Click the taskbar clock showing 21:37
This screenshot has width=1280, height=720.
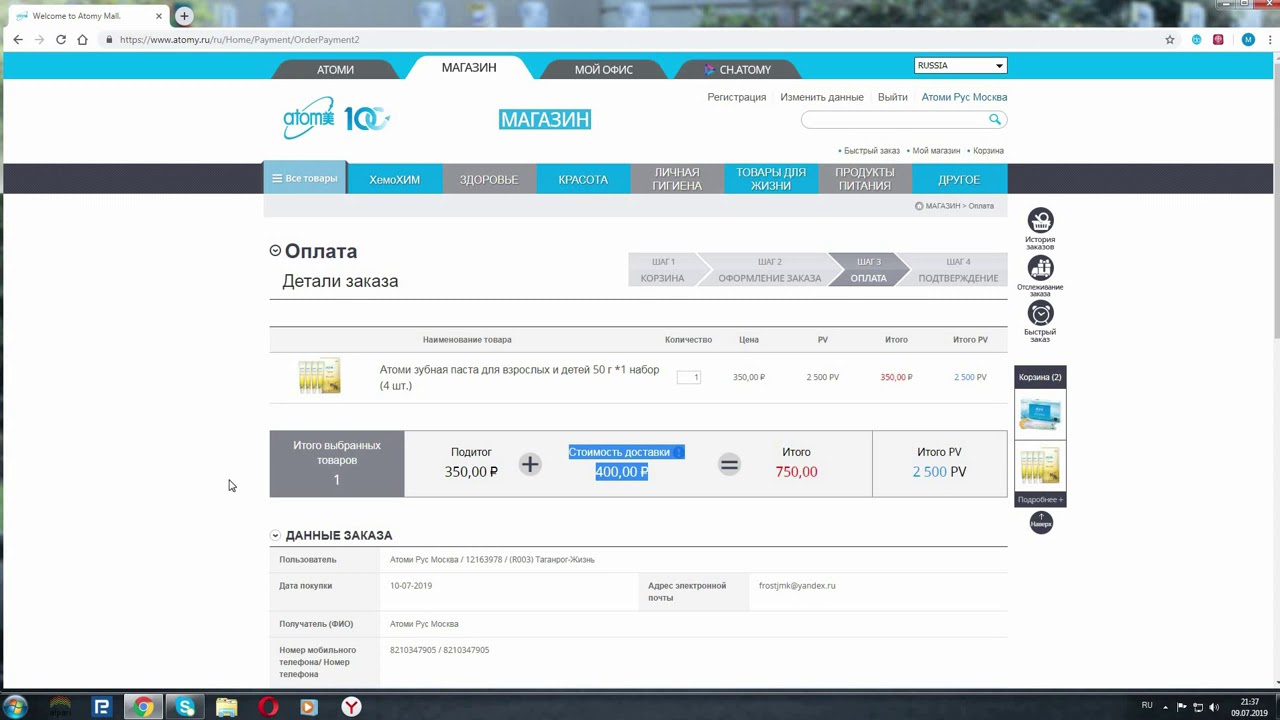(1249, 707)
